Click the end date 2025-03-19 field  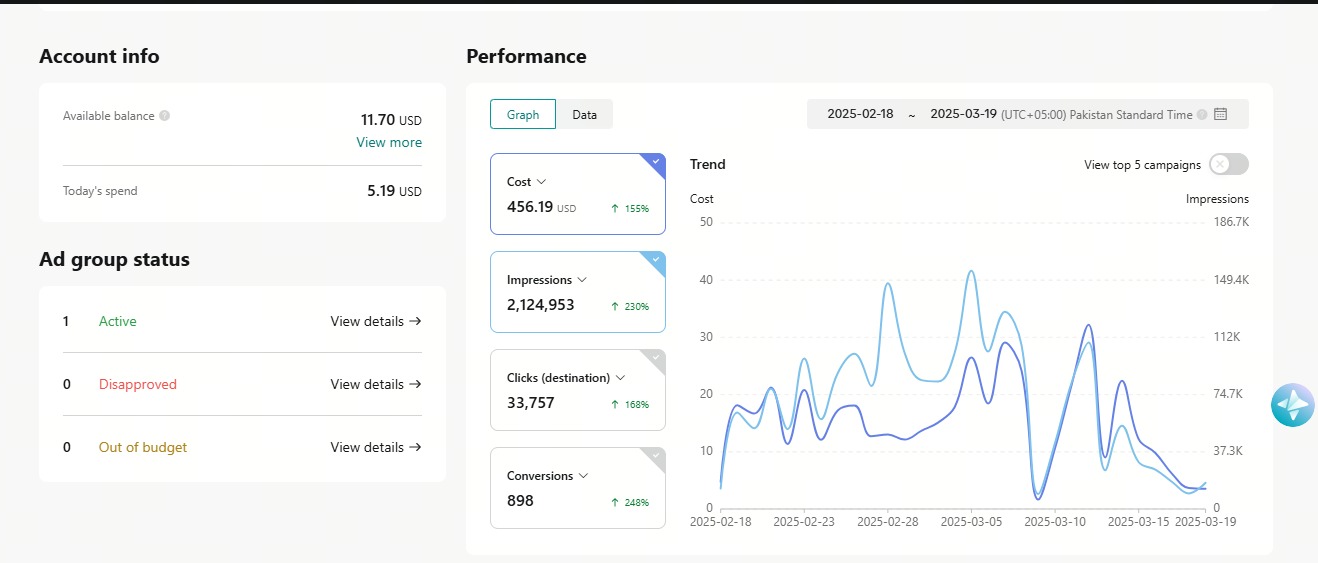tap(963, 114)
